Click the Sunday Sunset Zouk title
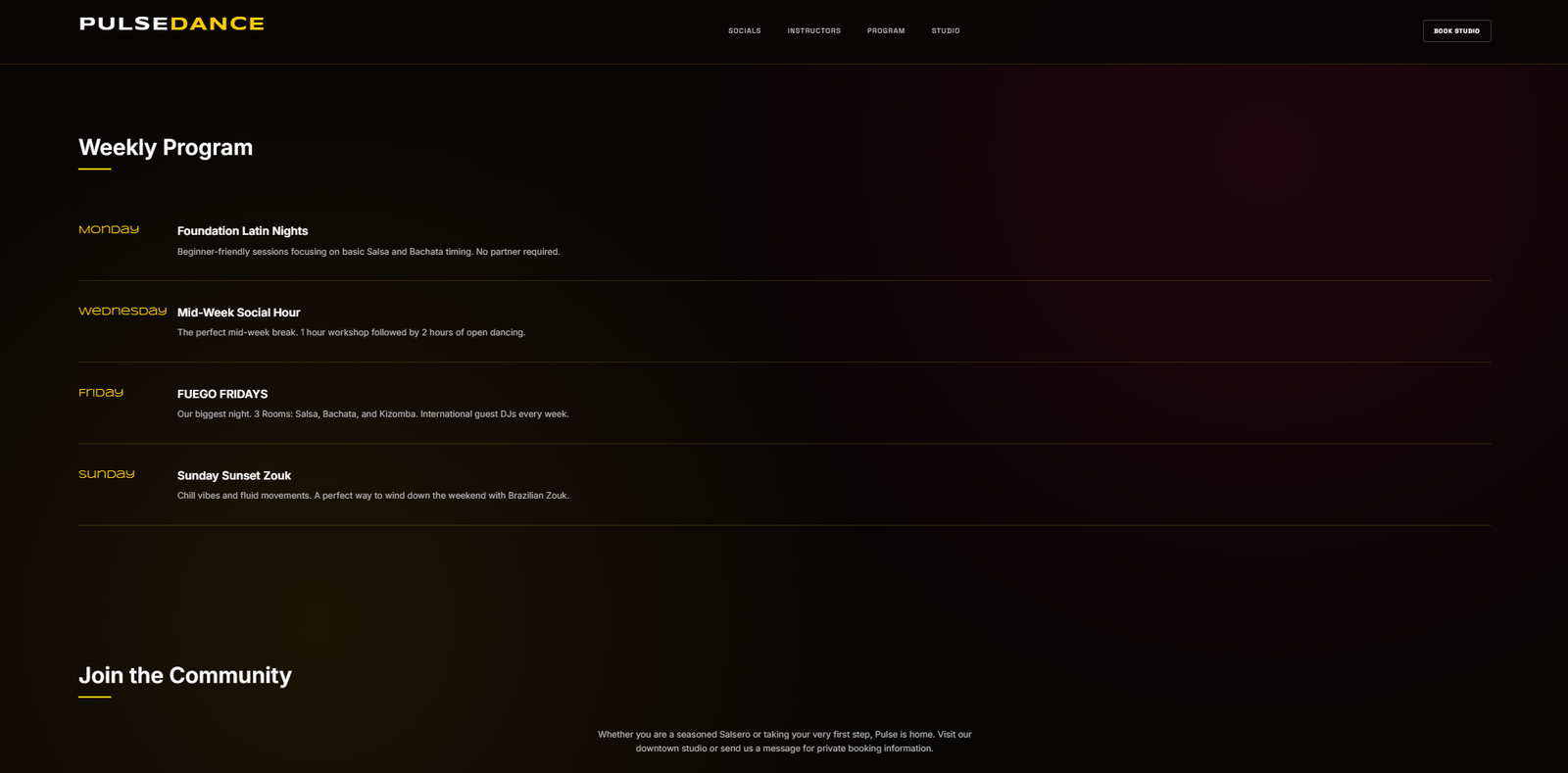Image resolution: width=1568 pixels, height=773 pixels. tap(234, 476)
